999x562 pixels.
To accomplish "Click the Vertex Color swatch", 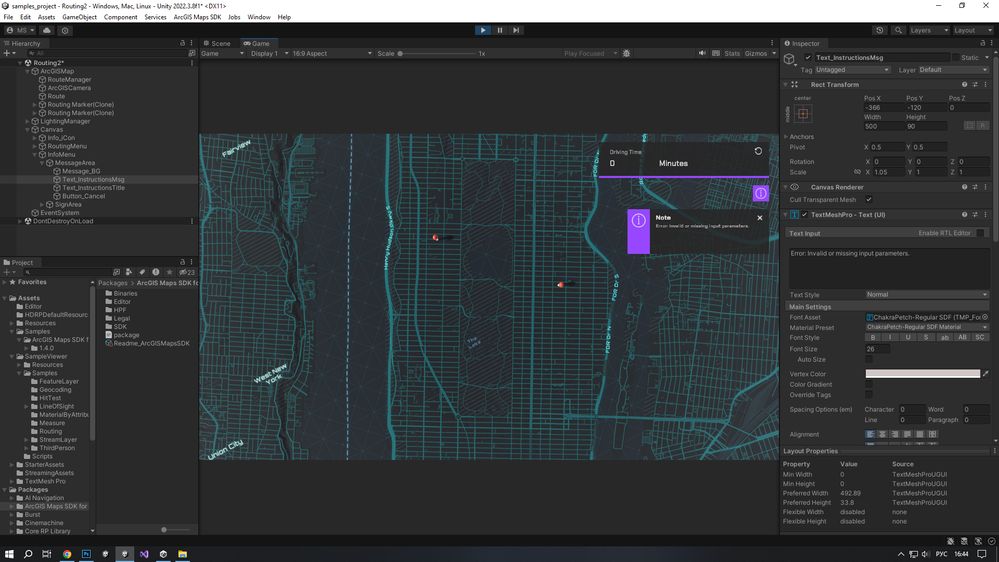I will coord(922,374).
